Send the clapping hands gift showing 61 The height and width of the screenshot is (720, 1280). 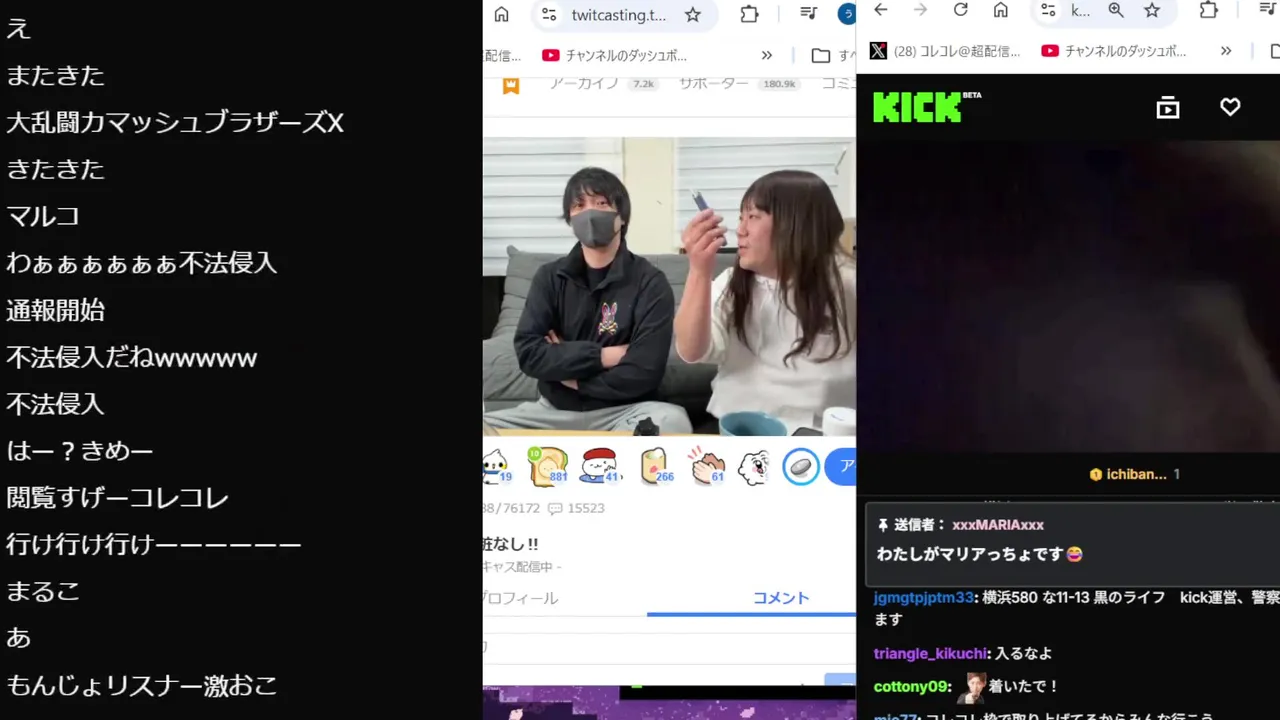706,466
